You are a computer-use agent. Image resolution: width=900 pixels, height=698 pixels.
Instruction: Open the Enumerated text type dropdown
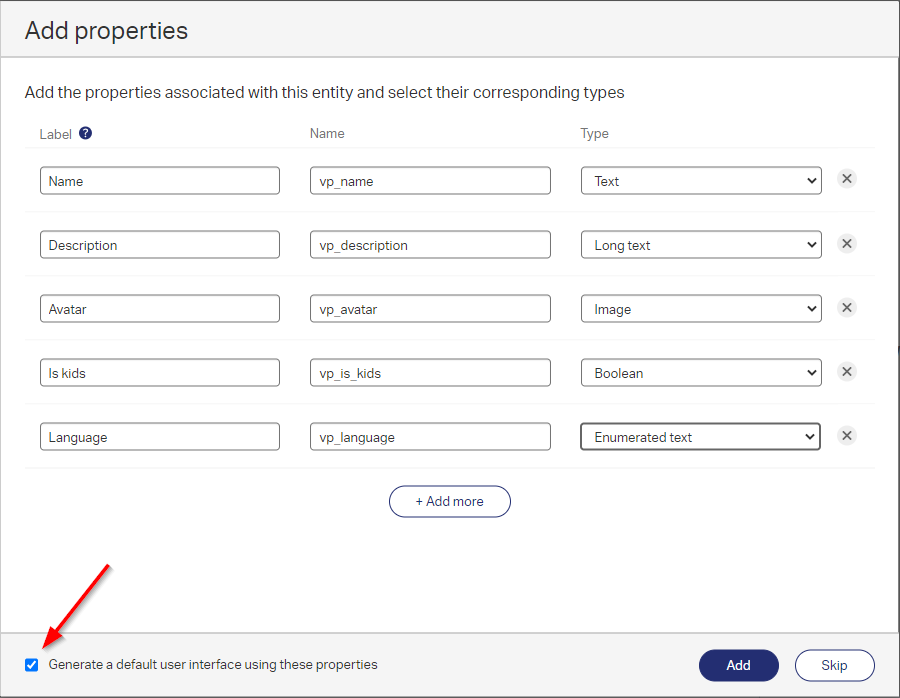point(701,437)
